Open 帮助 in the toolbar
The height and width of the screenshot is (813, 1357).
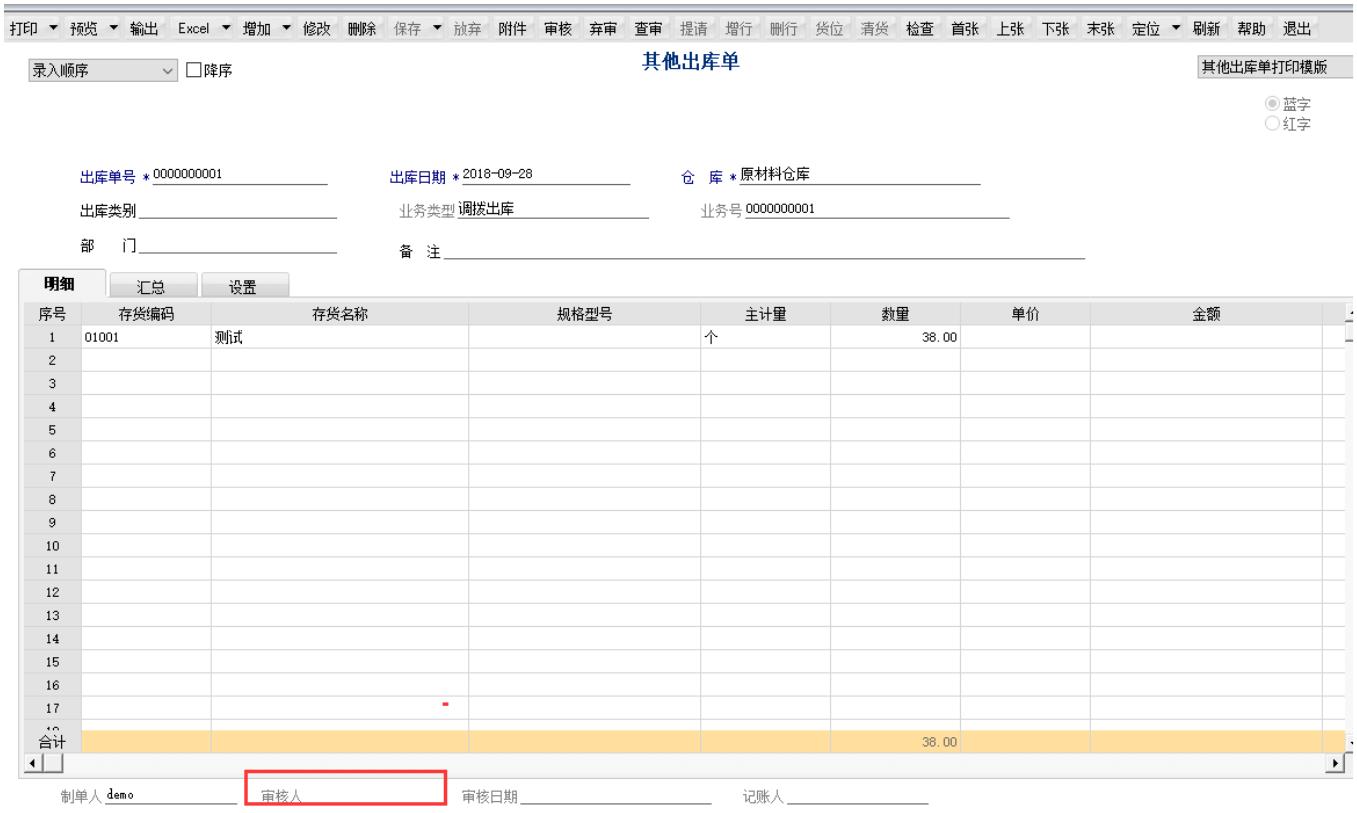click(1251, 28)
